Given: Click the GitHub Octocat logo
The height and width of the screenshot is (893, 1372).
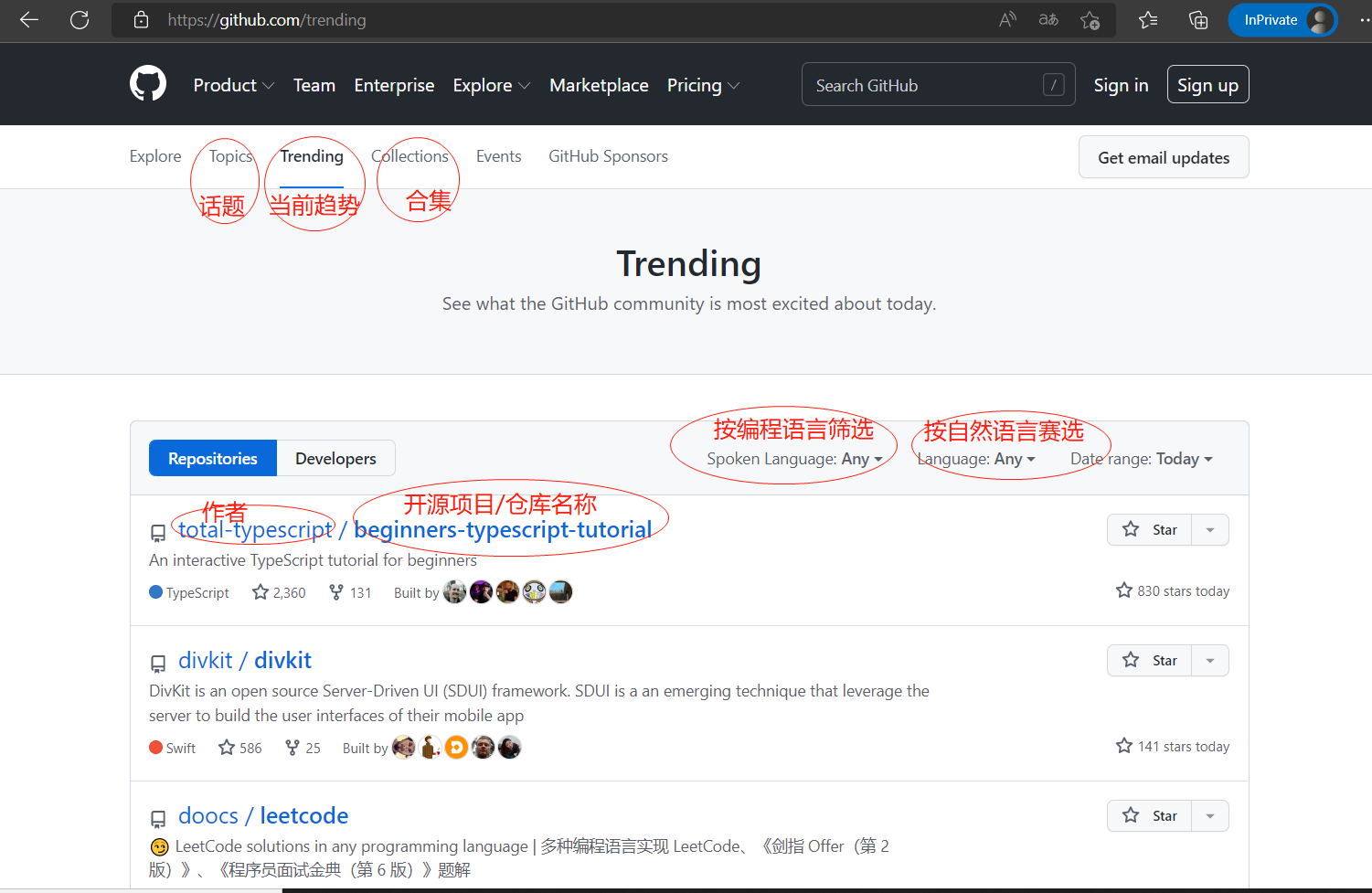Looking at the screenshot, I should pos(148,84).
